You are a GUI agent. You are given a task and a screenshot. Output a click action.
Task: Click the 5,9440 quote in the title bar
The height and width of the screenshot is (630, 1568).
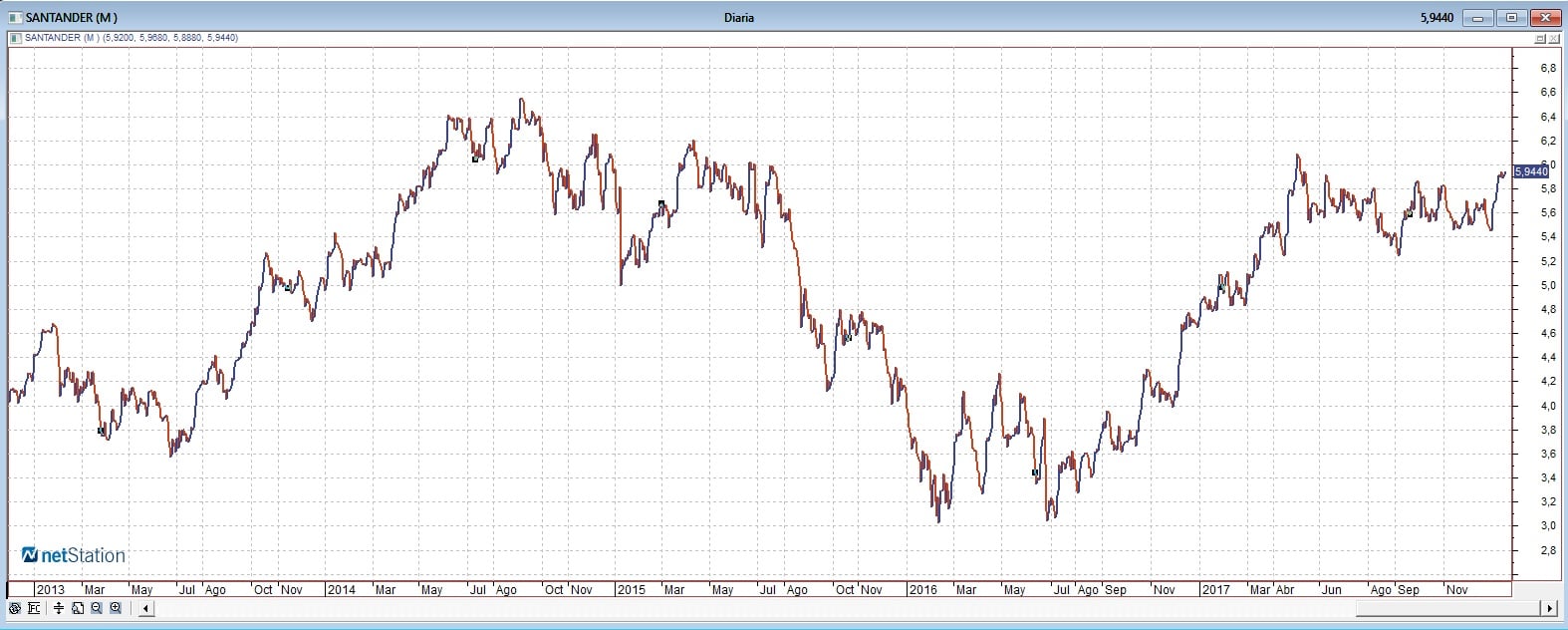click(x=1437, y=18)
